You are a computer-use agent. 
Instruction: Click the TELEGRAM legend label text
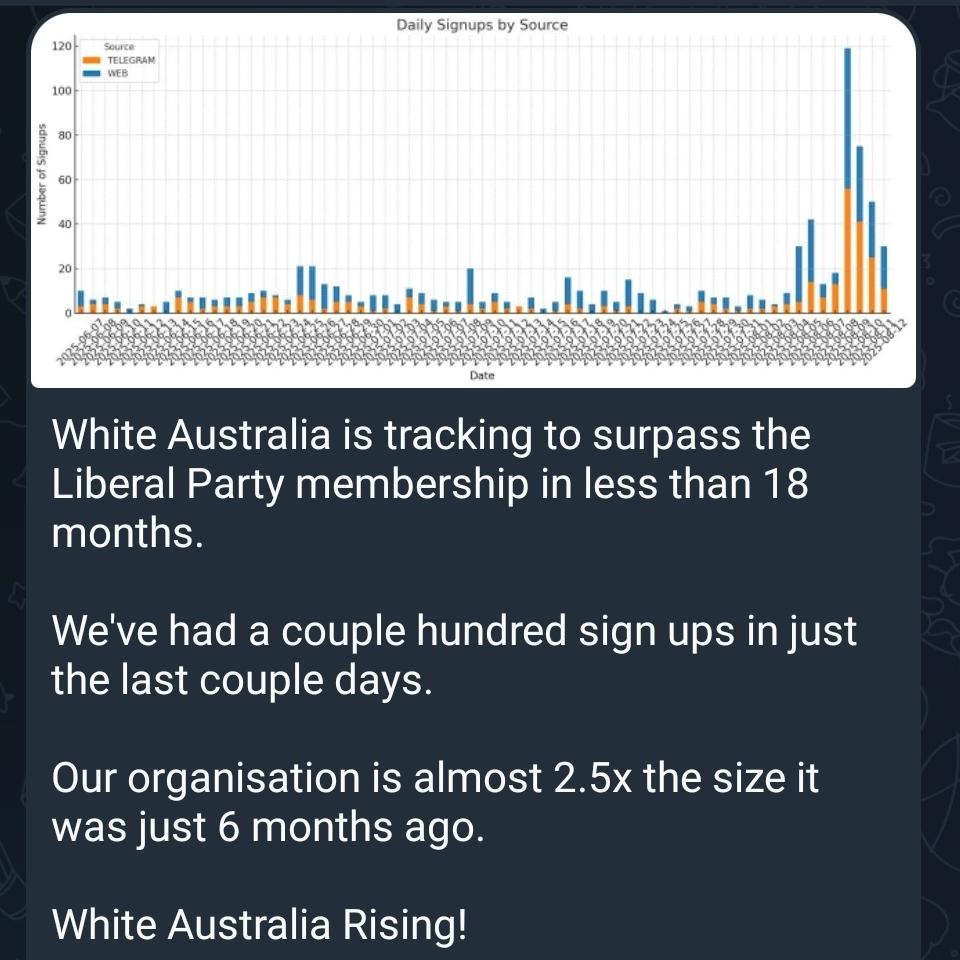[x=130, y=60]
